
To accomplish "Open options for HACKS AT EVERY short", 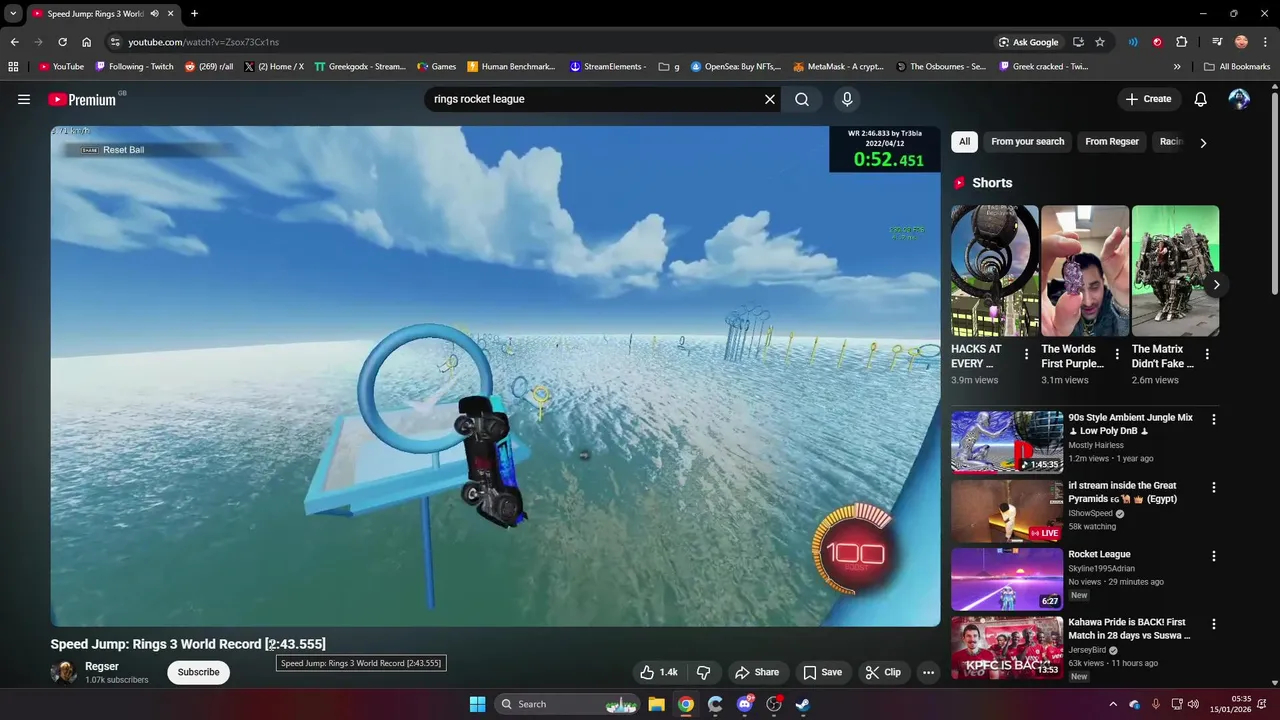I will coord(1026,354).
